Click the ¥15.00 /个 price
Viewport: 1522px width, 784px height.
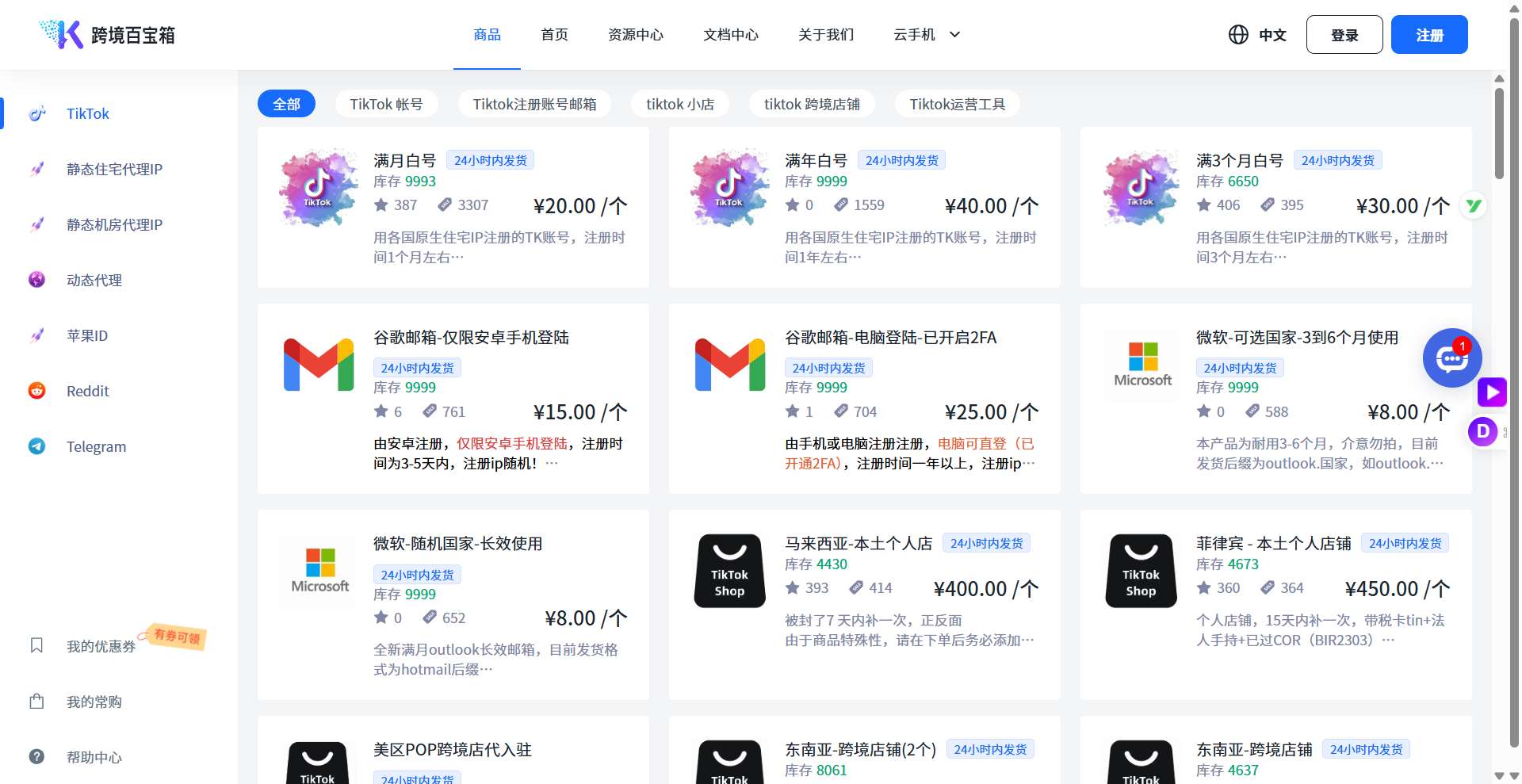pyautogui.click(x=580, y=412)
